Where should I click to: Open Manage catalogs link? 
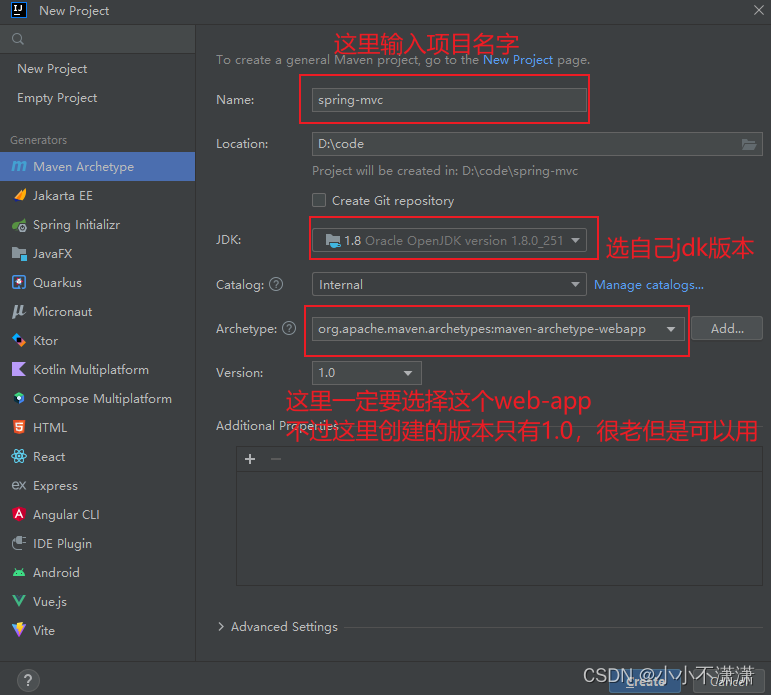click(x=649, y=285)
